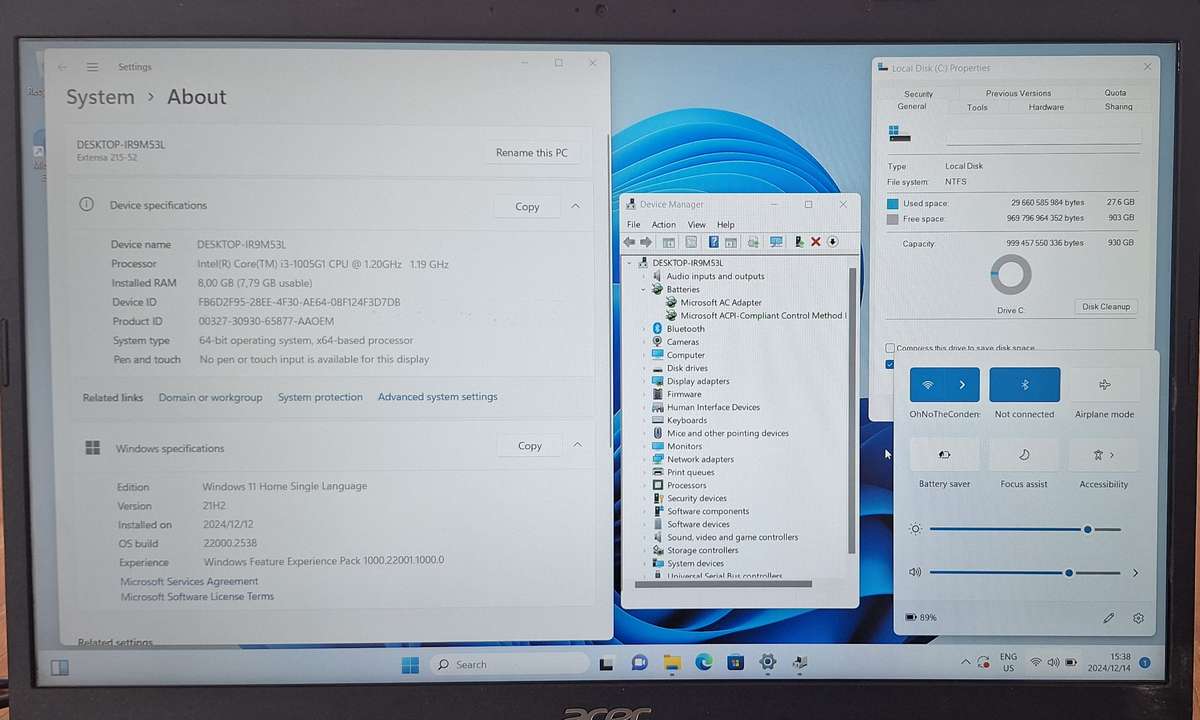Collapse the Device specifications section chevron
The image size is (1200, 720).
tap(575, 206)
